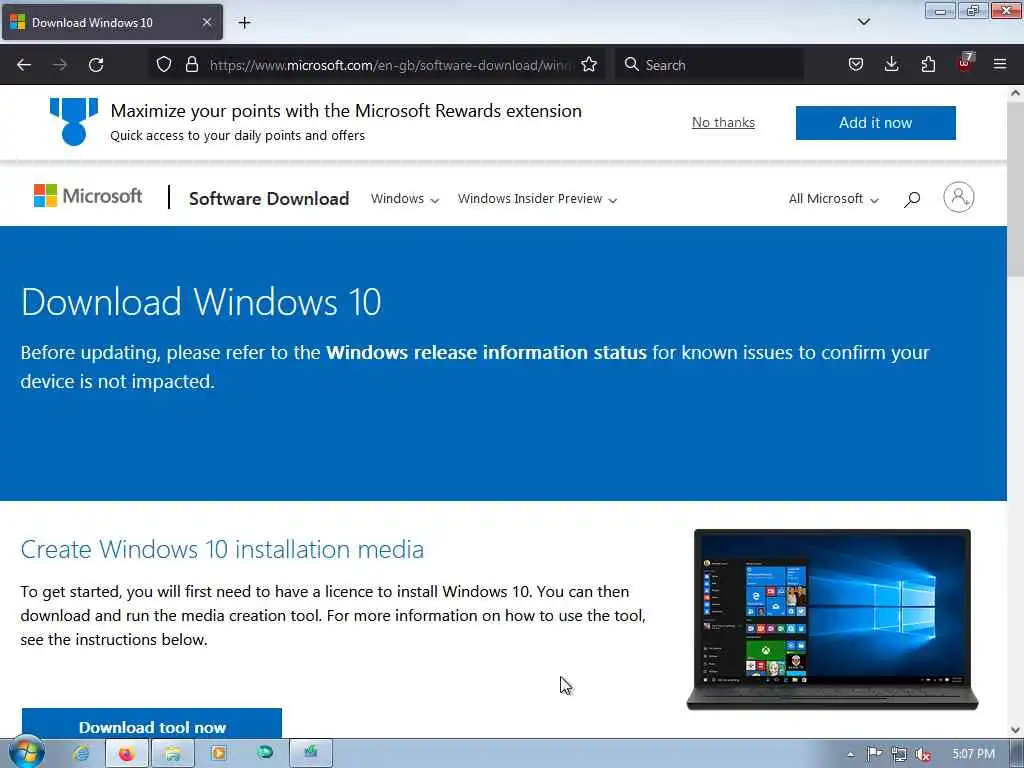Image resolution: width=1024 pixels, height=768 pixels.
Task: Open a new browser tab
Action: coord(244,23)
